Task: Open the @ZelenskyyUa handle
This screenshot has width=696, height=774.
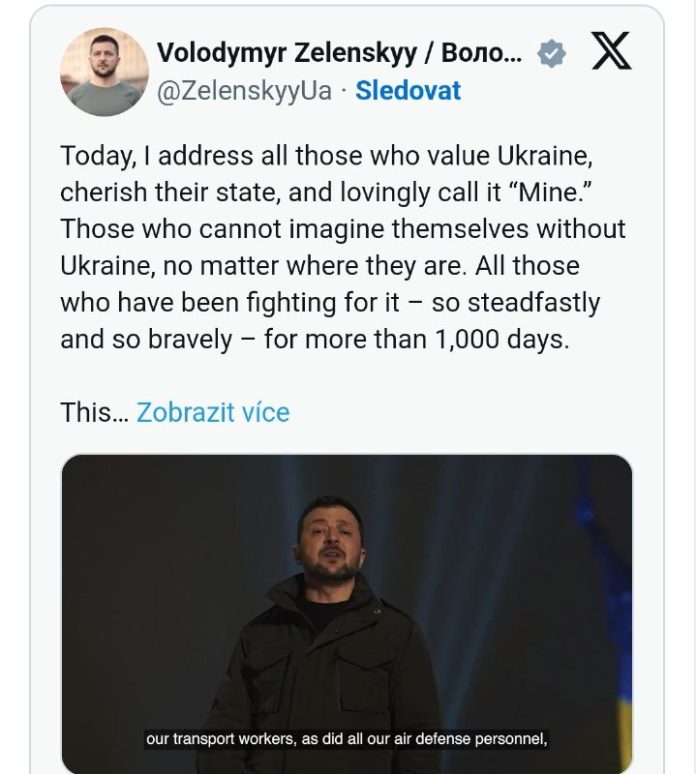Action: pyautogui.click(x=243, y=91)
